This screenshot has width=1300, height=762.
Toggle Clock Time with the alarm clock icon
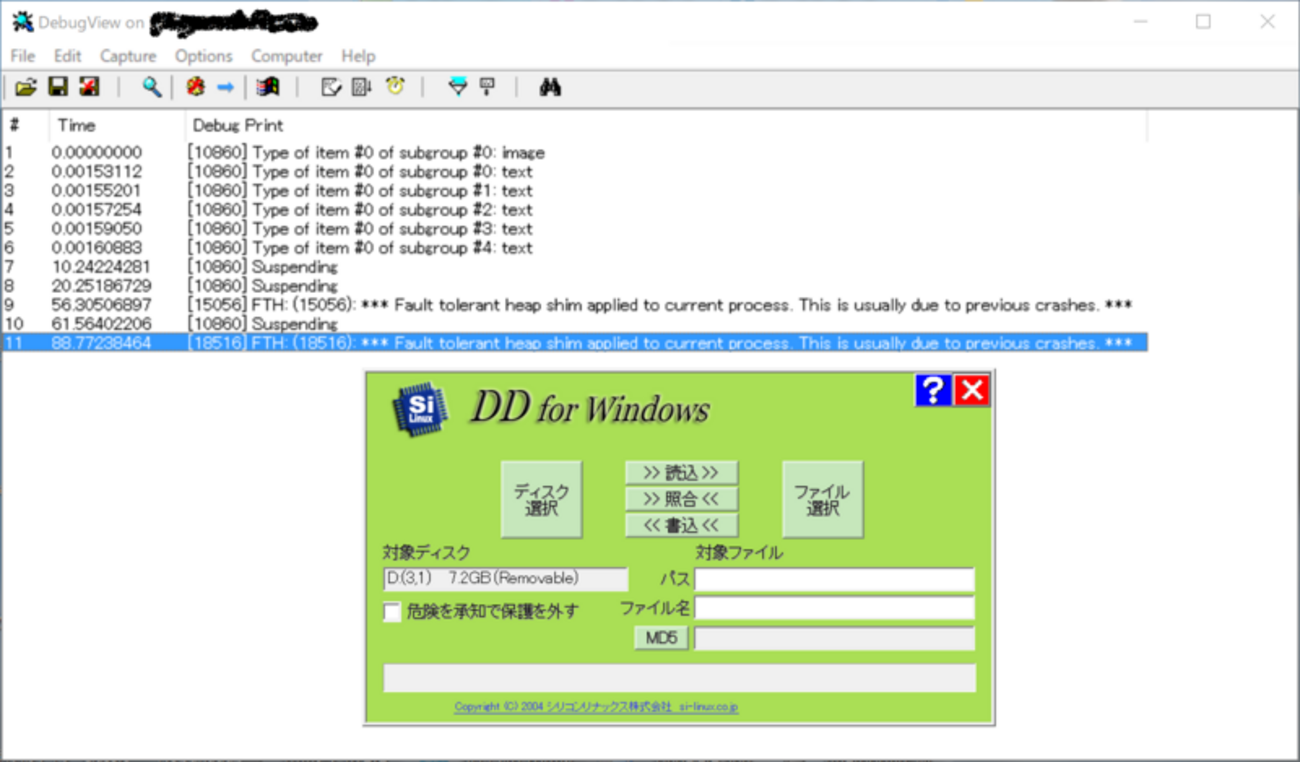pyautogui.click(x=393, y=87)
